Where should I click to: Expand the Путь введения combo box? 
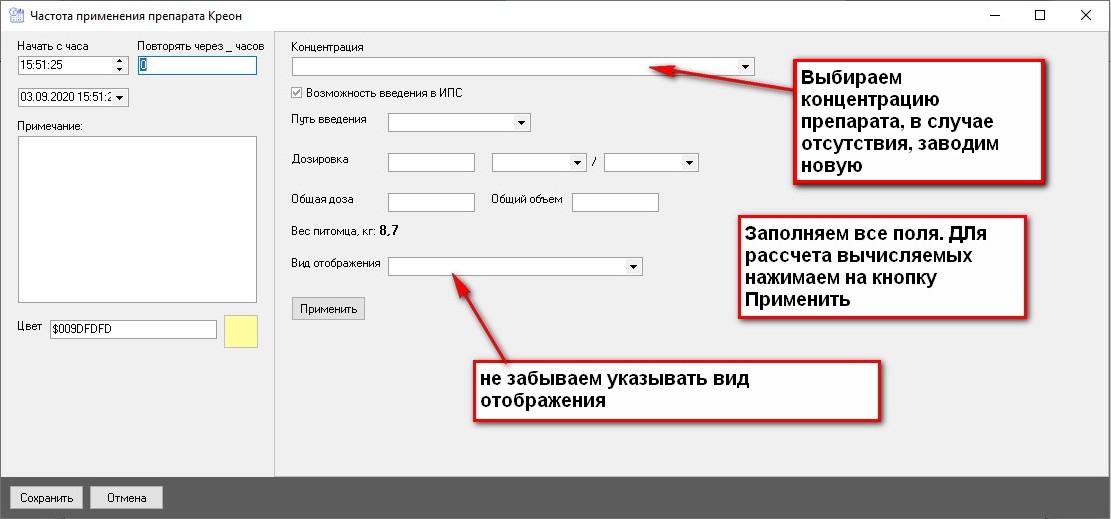pyautogui.click(x=521, y=123)
